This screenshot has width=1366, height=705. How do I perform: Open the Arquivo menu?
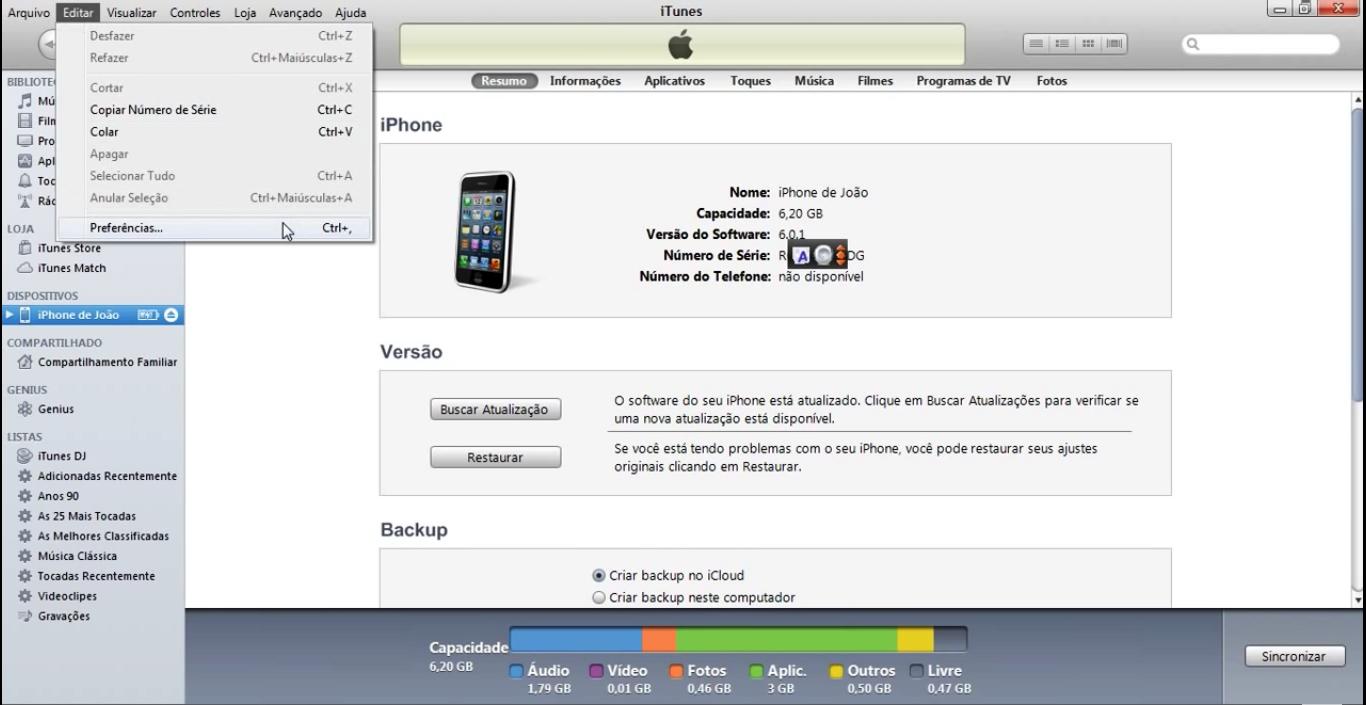[28, 13]
